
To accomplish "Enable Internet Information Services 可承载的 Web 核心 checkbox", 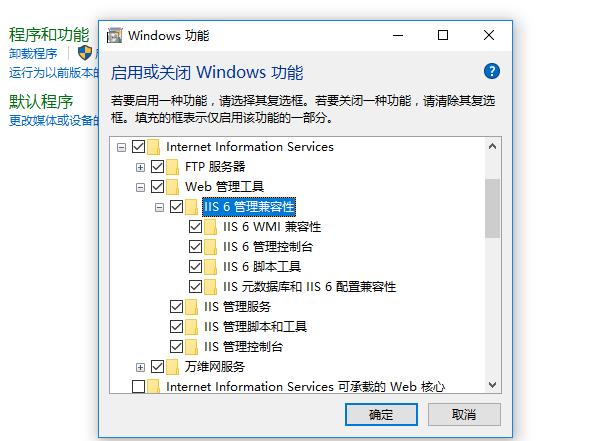I will (x=138, y=386).
